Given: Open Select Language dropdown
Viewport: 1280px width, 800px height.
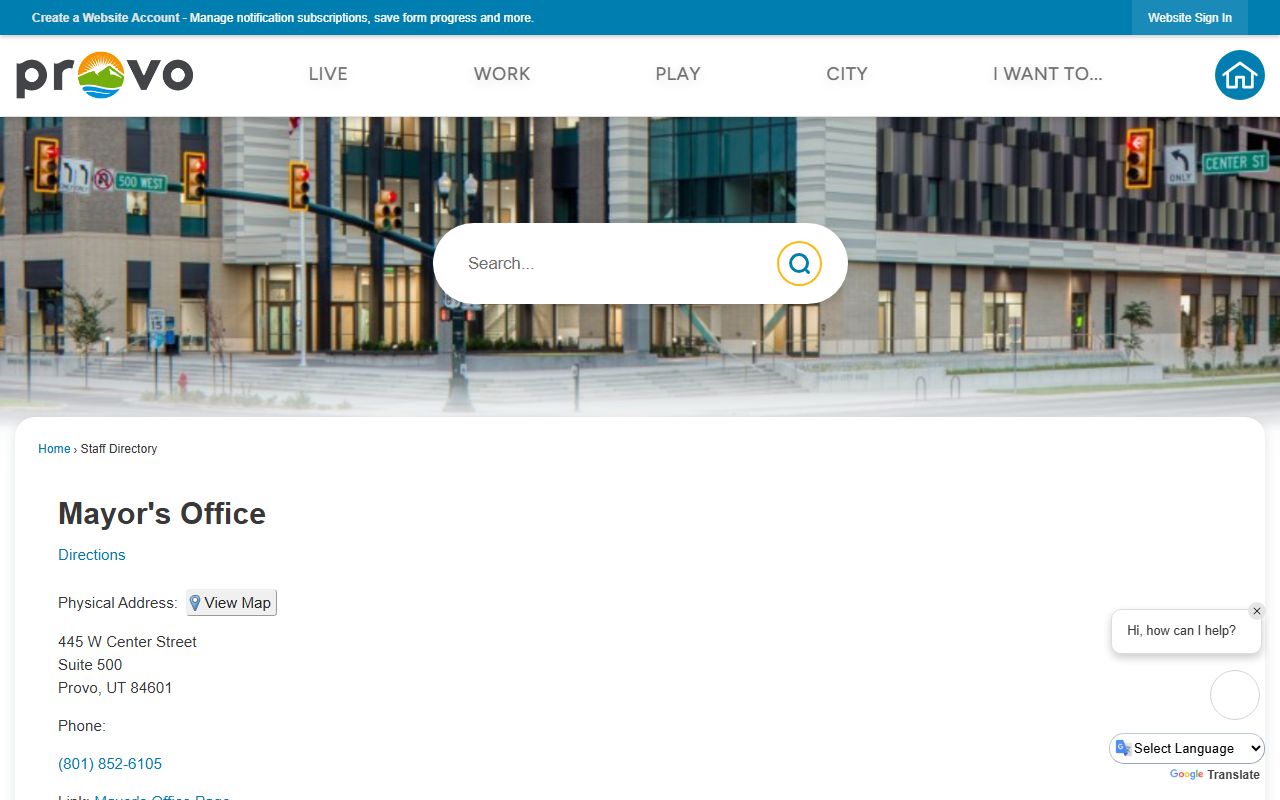Looking at the screenshot, I should click(1187, 748).
